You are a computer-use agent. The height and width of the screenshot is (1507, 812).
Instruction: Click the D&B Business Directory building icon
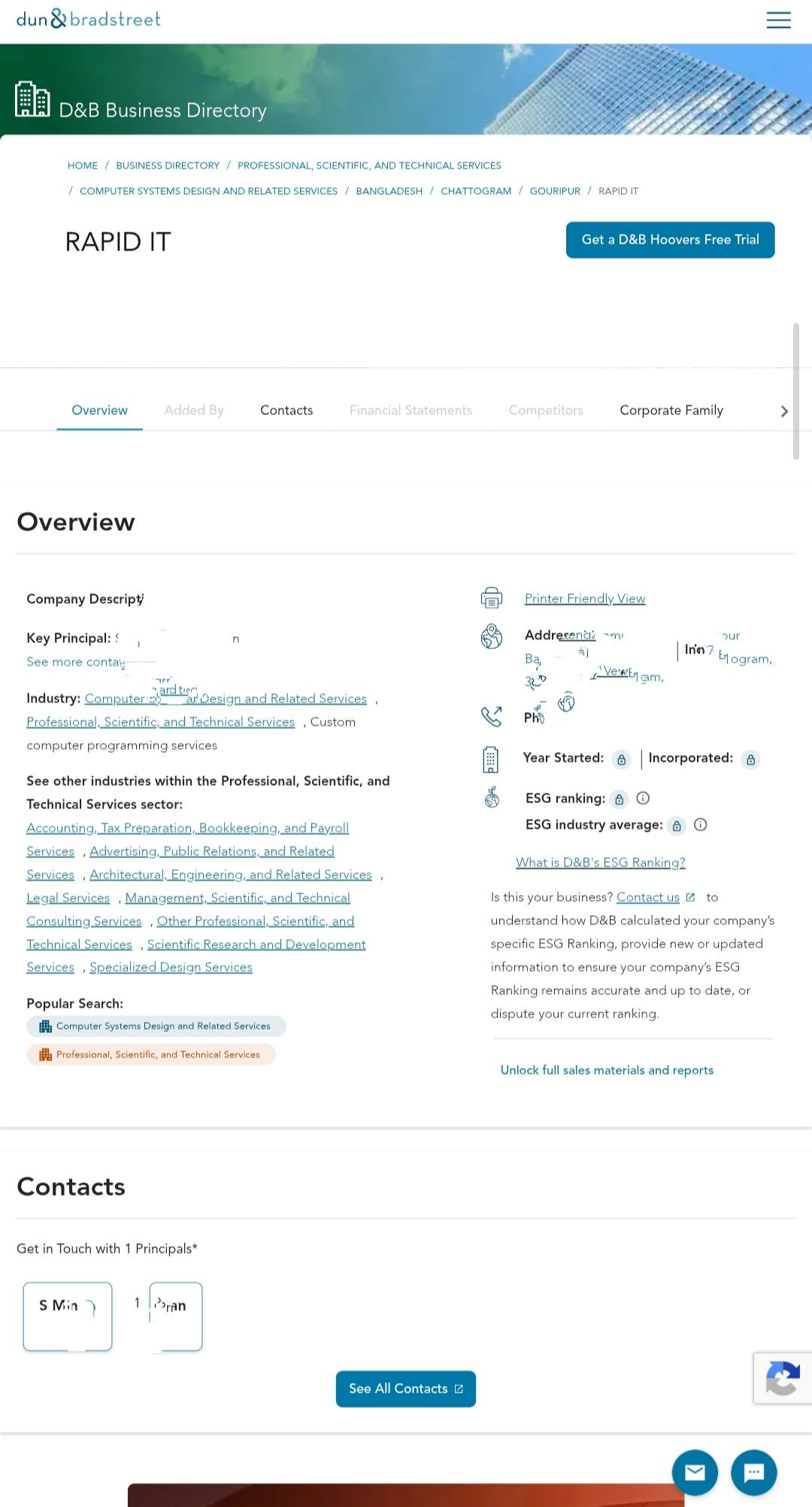click(32, 99)
